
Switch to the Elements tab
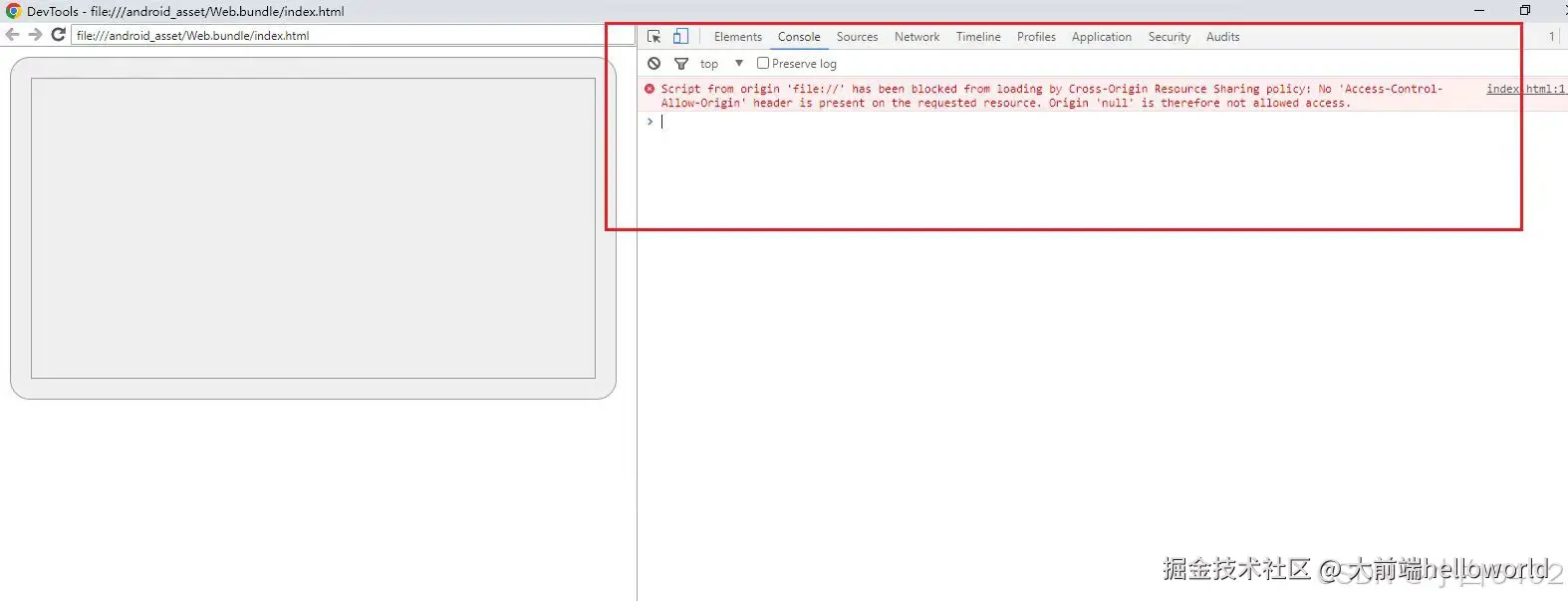(737, 37)
